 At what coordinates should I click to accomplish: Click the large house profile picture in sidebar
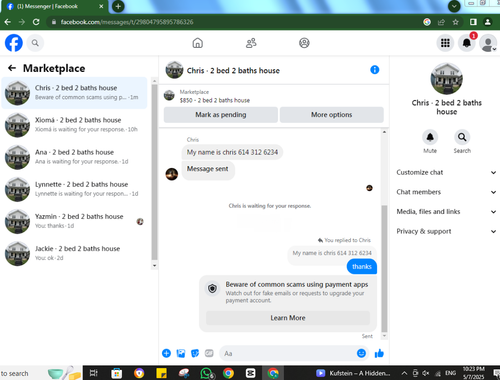click(447, 79)
